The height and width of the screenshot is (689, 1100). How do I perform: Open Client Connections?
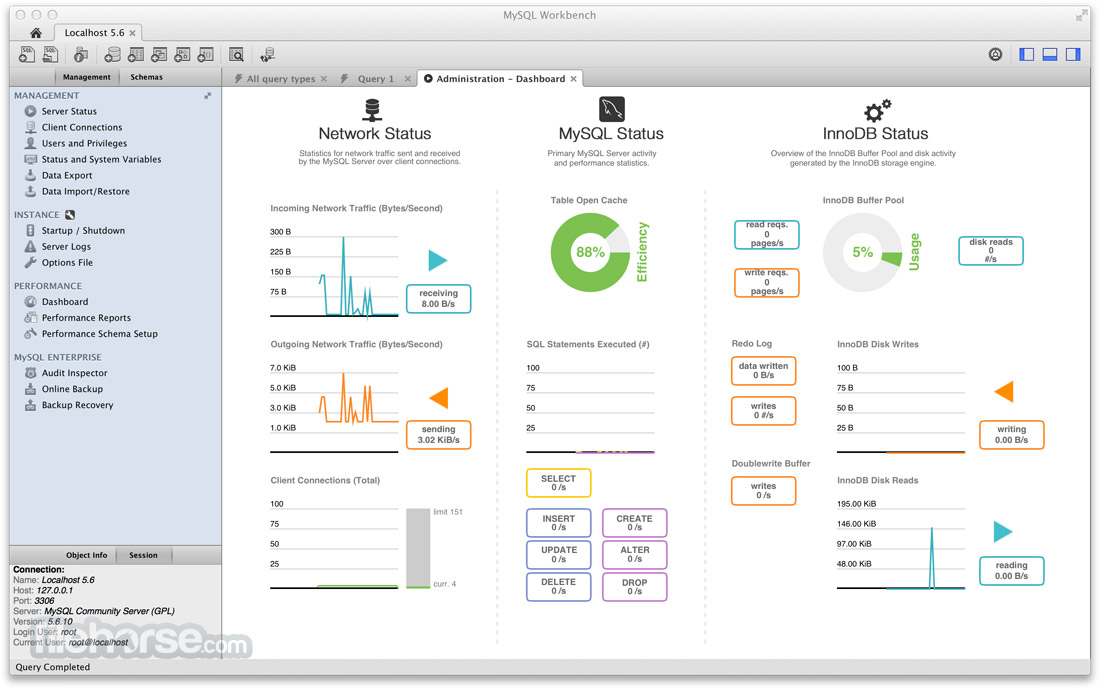click(81, 127)
